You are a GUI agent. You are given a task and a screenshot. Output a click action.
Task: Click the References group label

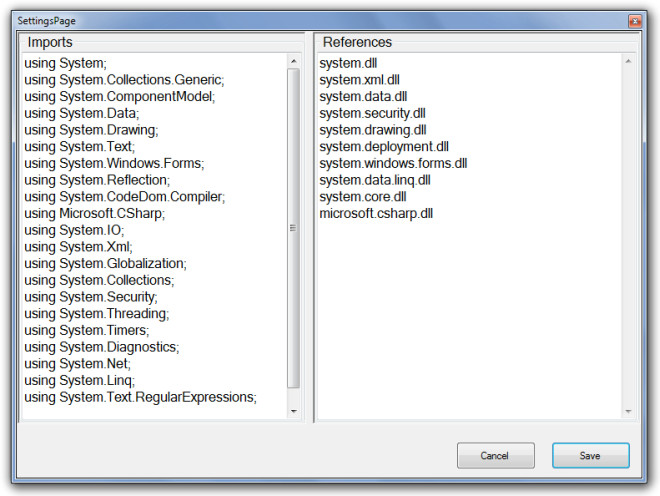pos(357,42)
